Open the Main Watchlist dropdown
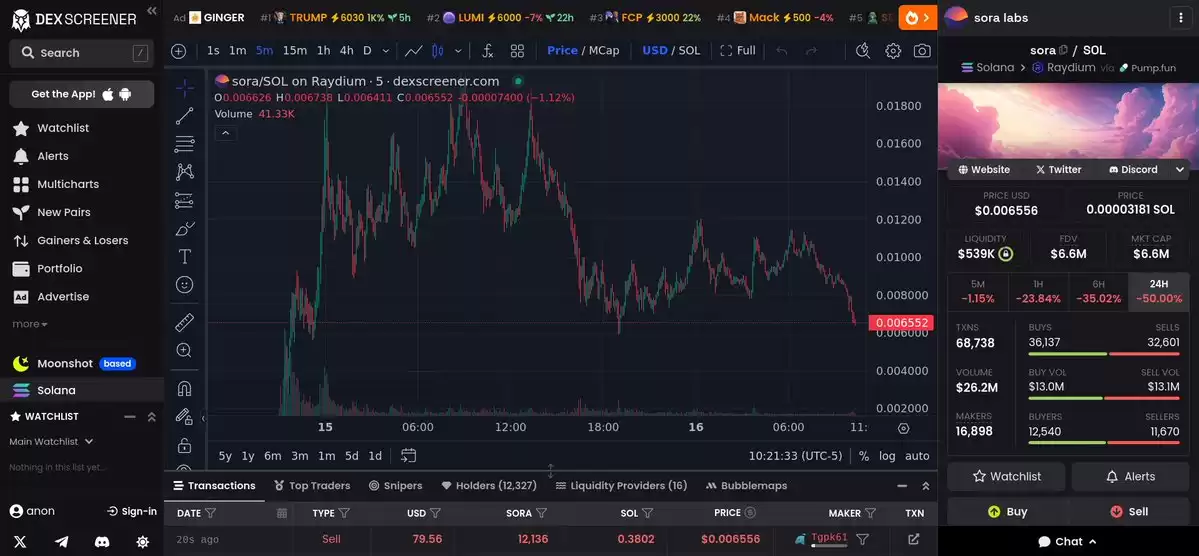Screen dimensions: 1199x556 (x=50, y=441)
